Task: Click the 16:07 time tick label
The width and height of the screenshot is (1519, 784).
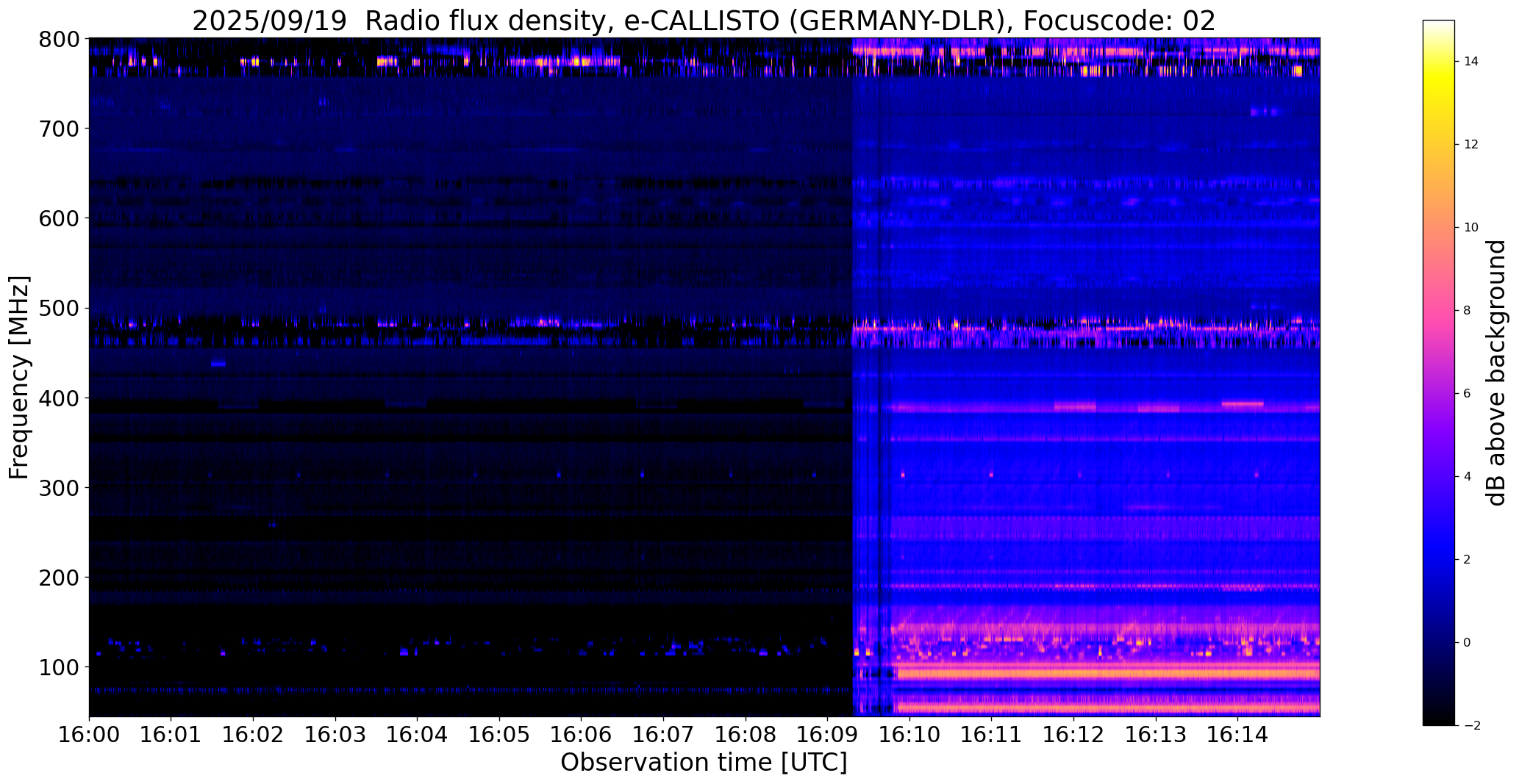Action: pos(663,734)
